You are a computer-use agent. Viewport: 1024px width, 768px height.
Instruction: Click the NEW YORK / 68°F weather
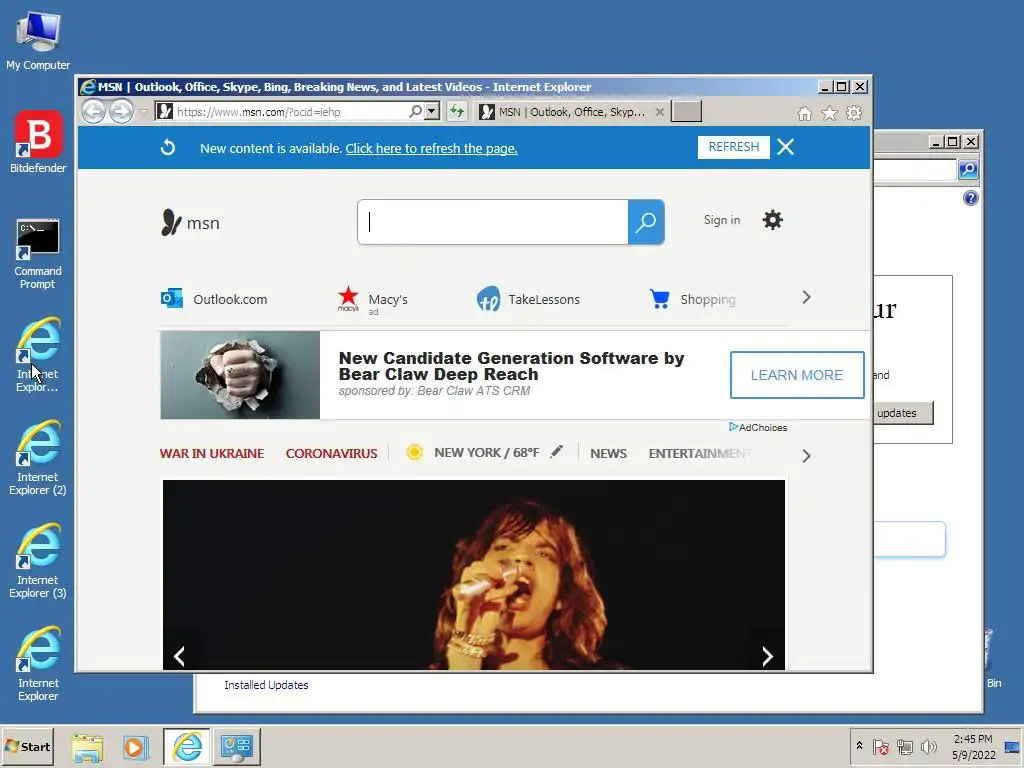click(486, 453)
